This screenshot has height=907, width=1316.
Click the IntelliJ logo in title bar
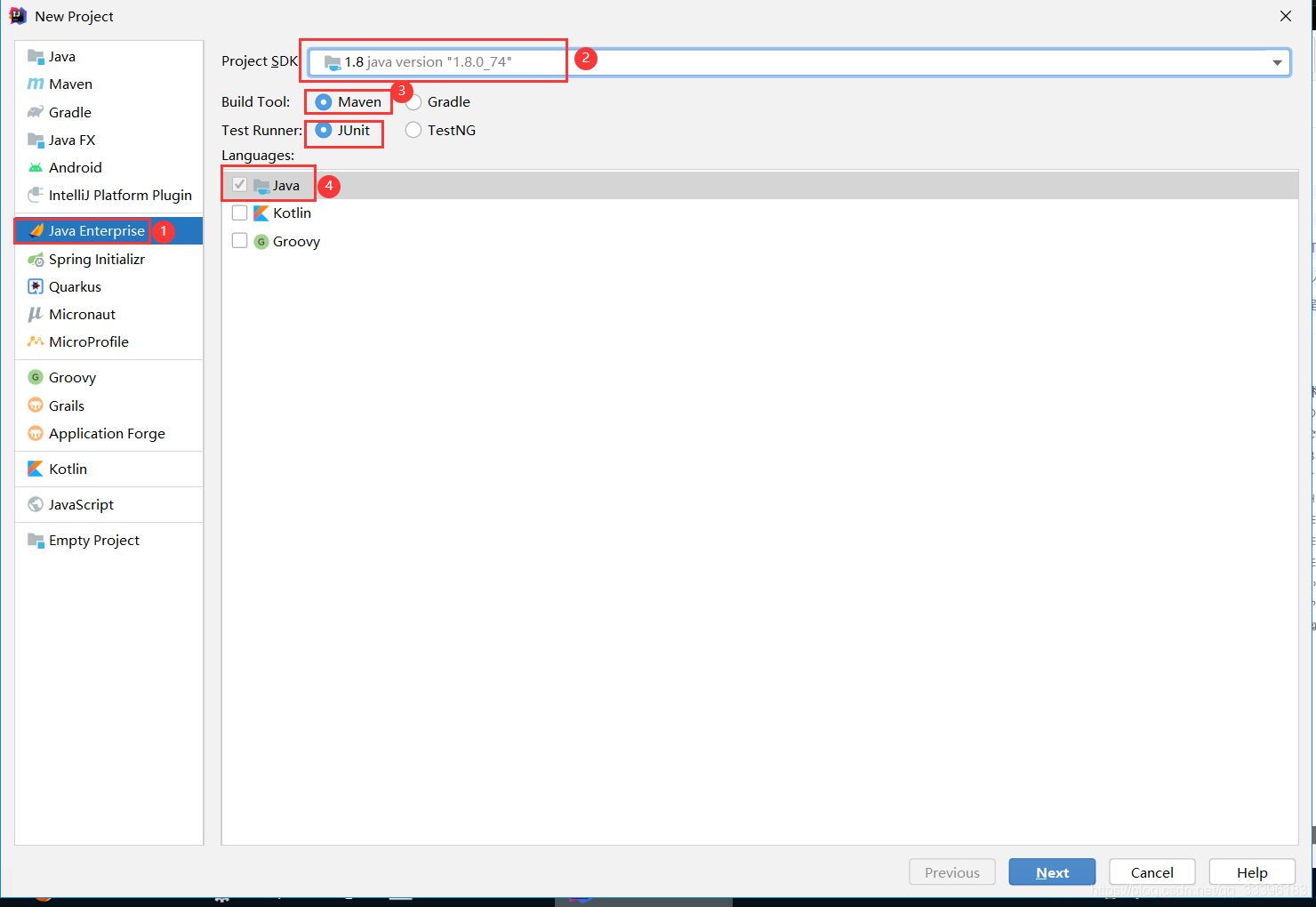click(18, 16)
